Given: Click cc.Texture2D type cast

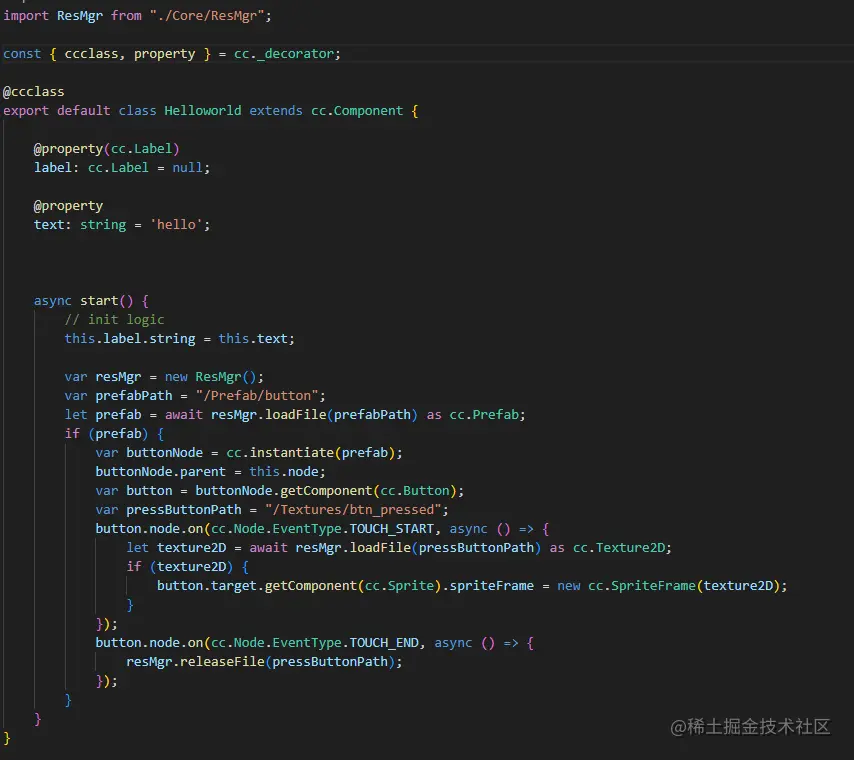Looking at the screenshot, I should [x=619, y=548].
